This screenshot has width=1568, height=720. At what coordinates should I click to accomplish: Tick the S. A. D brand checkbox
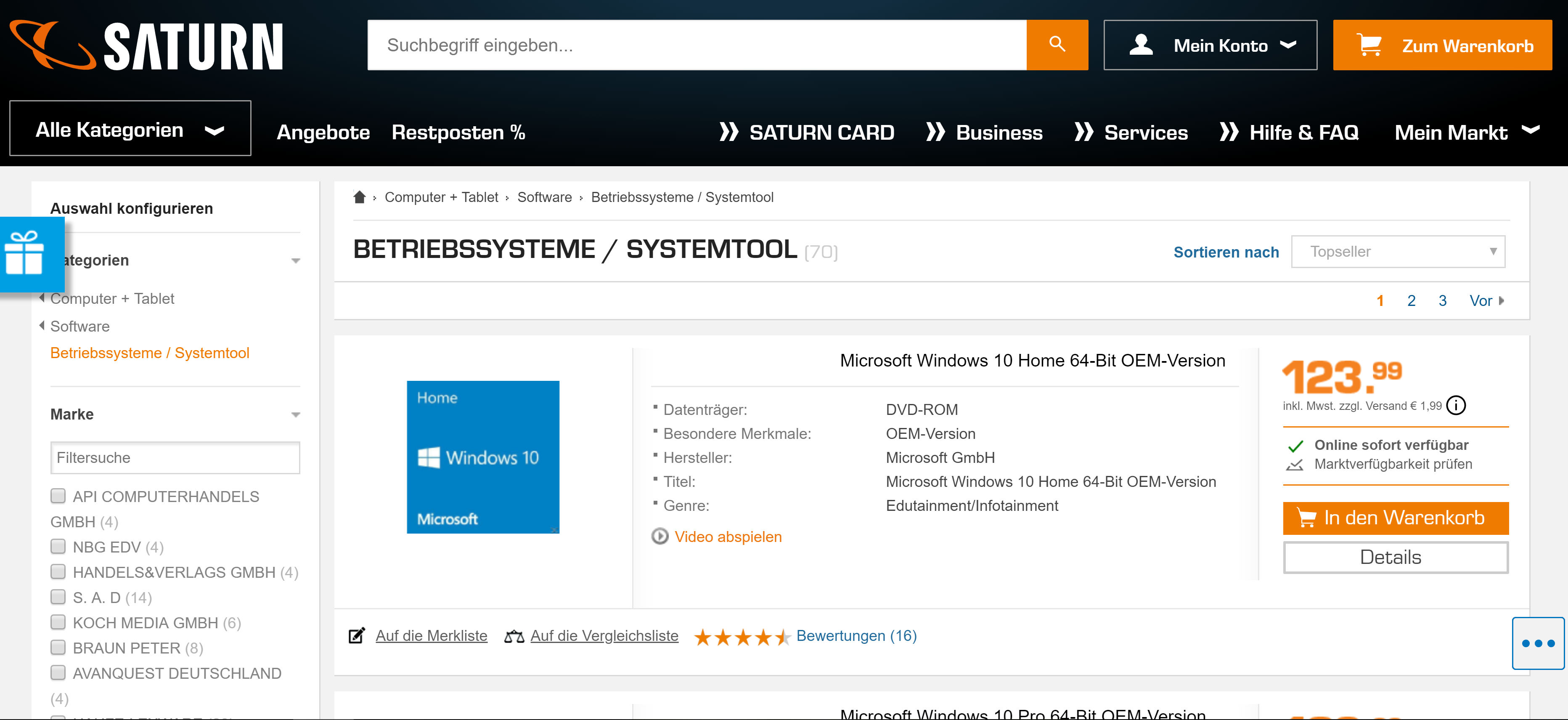coord(58,597)
